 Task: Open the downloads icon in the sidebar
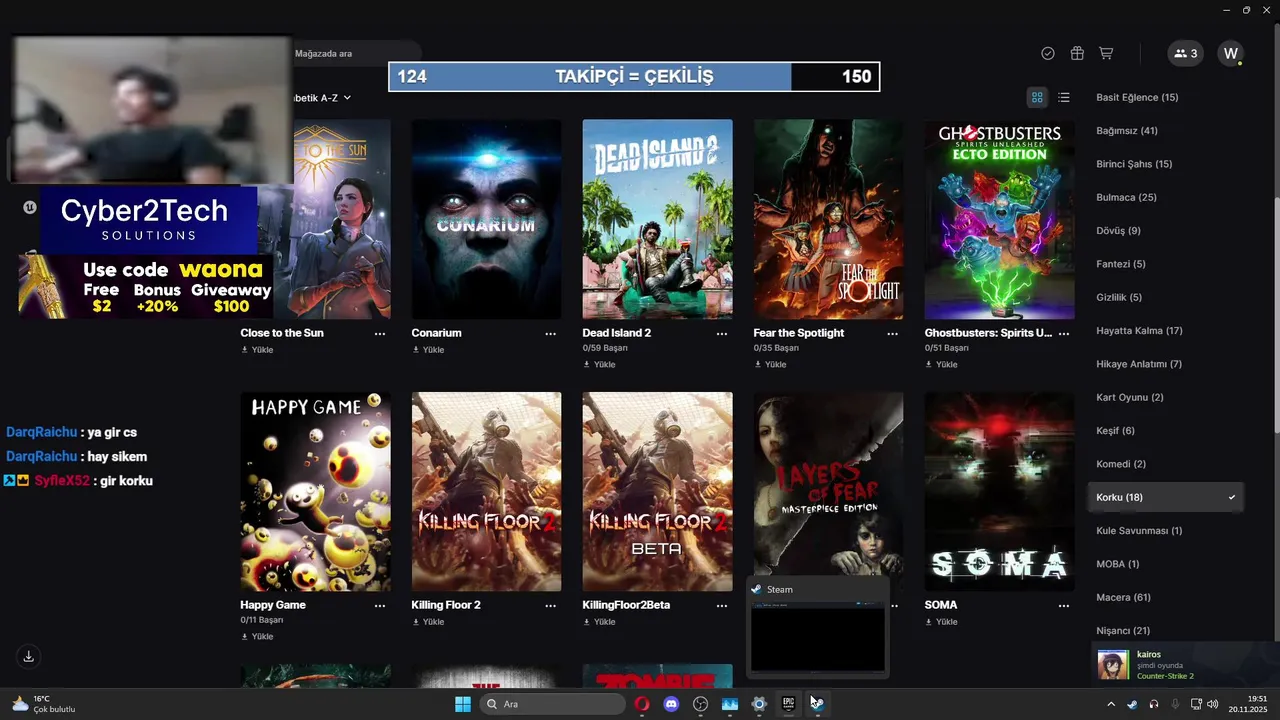click(x=29, y=656)
